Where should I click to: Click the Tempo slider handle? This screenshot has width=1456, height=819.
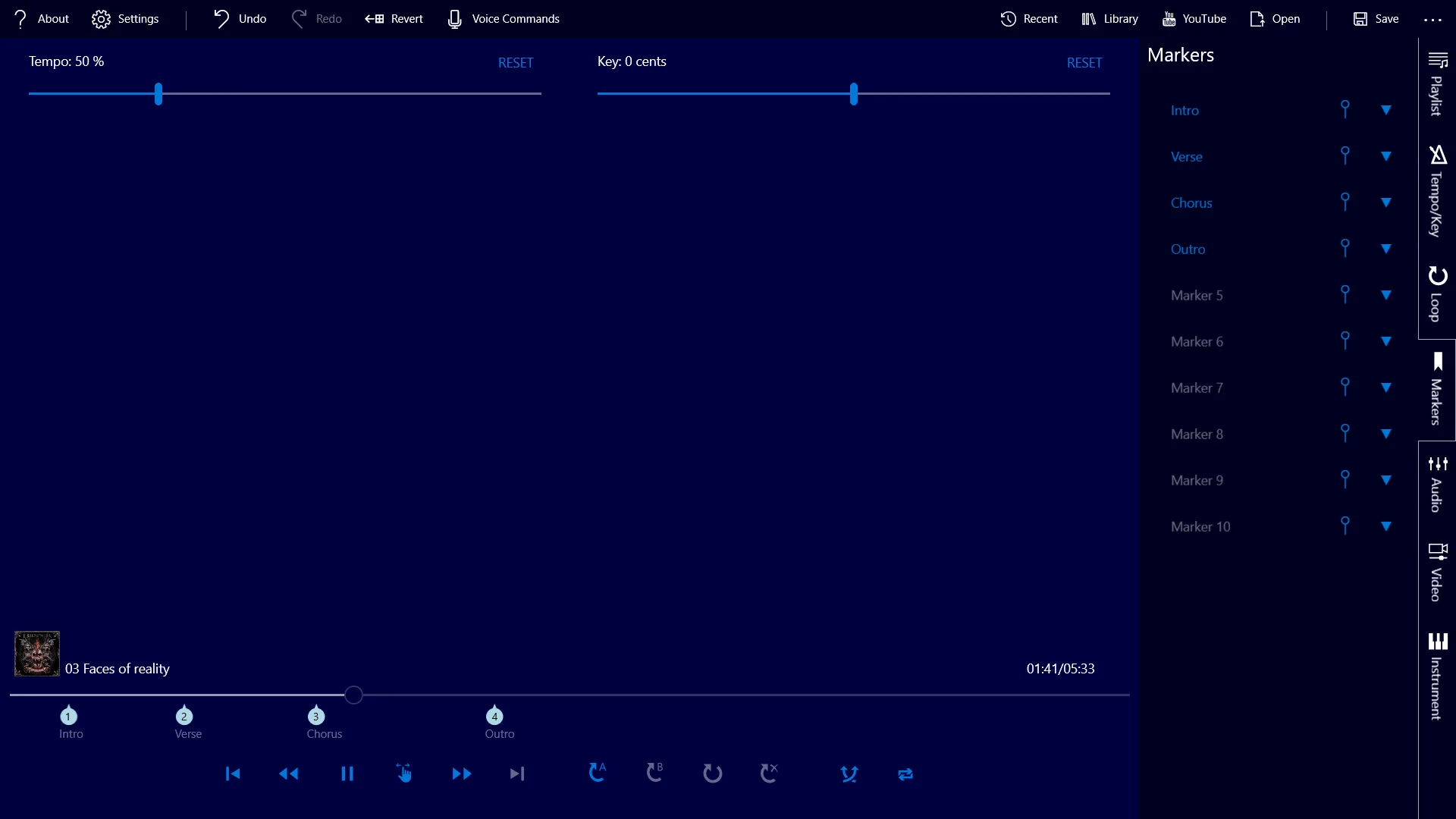tap(158, 94)
